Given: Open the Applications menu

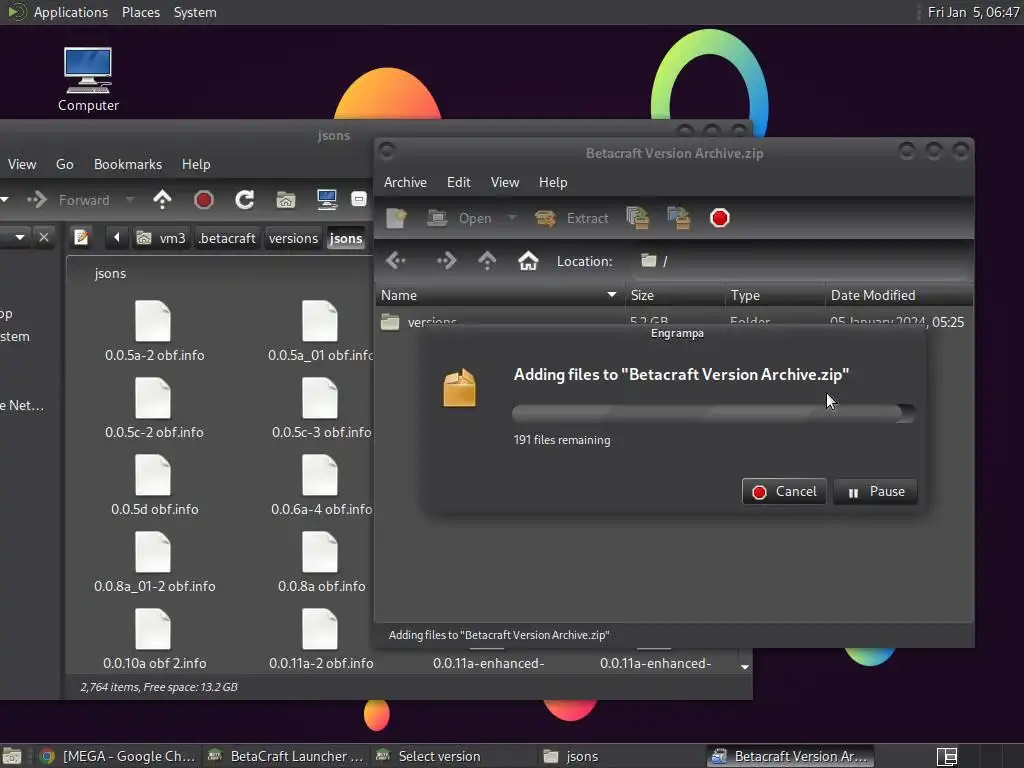Looking at the screenshot, I should click(x=71, y=12).
